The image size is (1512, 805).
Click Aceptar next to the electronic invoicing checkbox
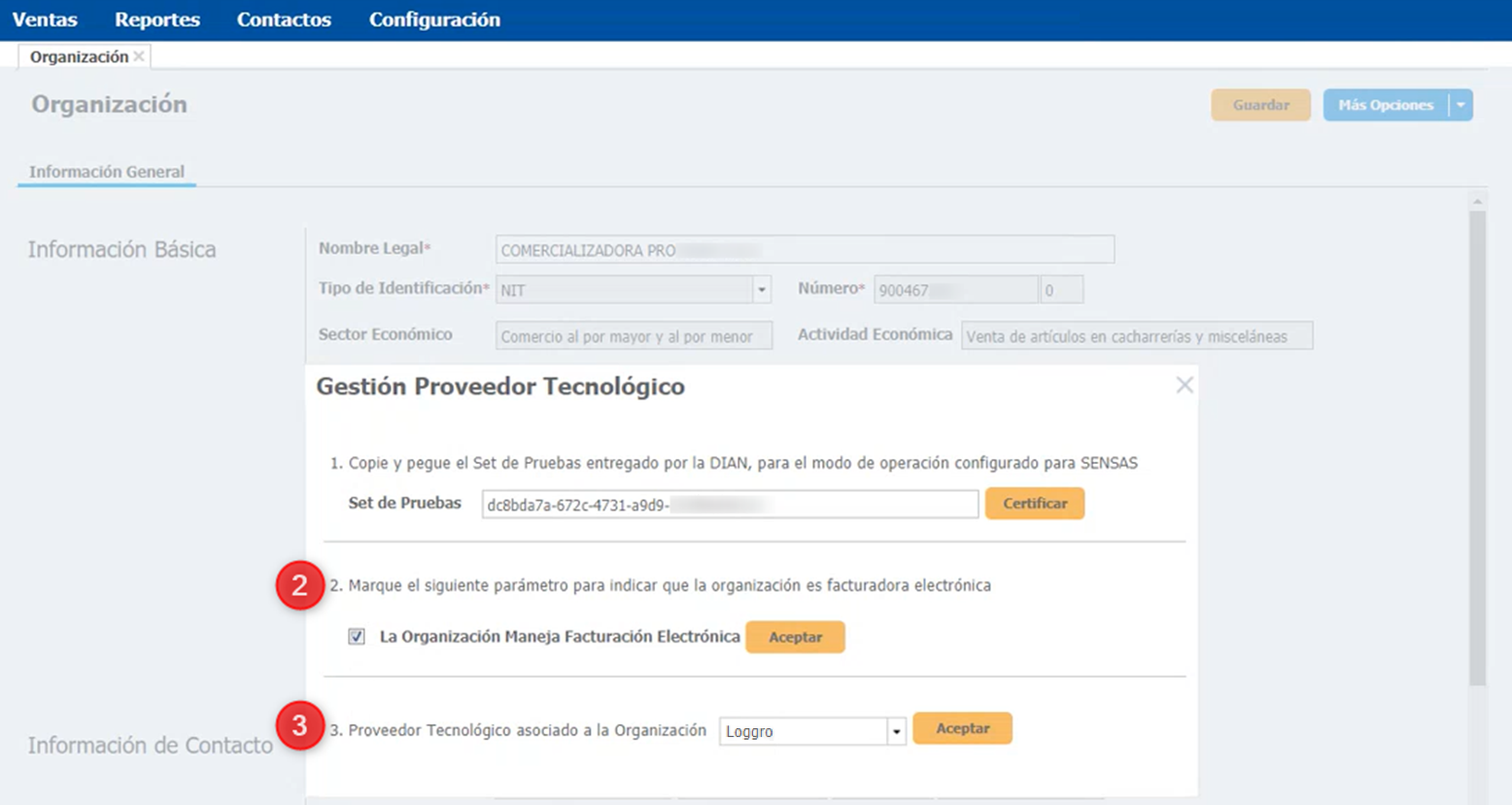[x=795, y=637]
